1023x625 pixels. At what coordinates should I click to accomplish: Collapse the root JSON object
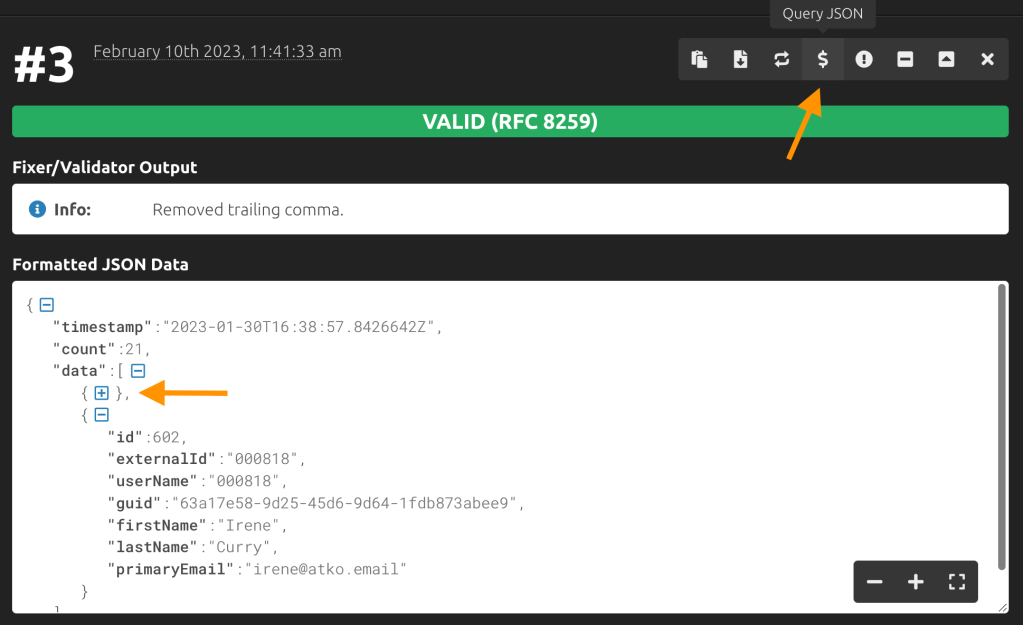tap(46, 305)
